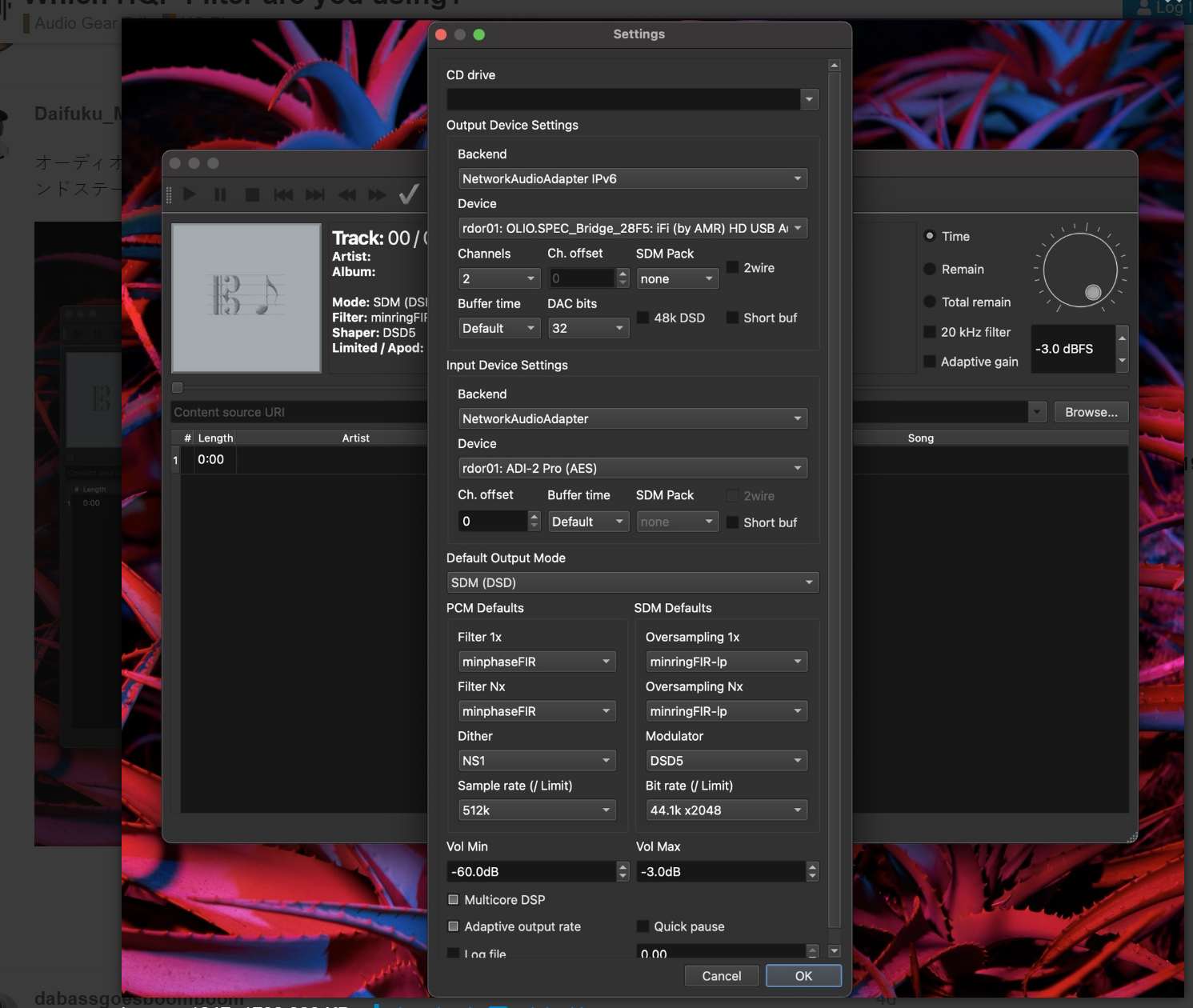
Task: Expand the Modulator DSD5 dropdown
Action: pyautogui.click(x=726, y=761)
